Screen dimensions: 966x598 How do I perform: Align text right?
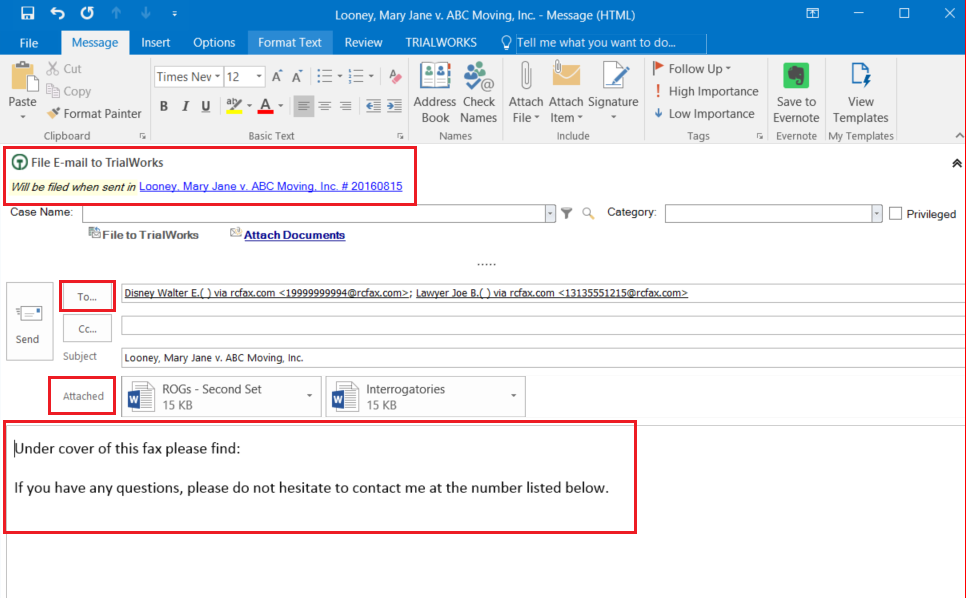coord(346,106)
